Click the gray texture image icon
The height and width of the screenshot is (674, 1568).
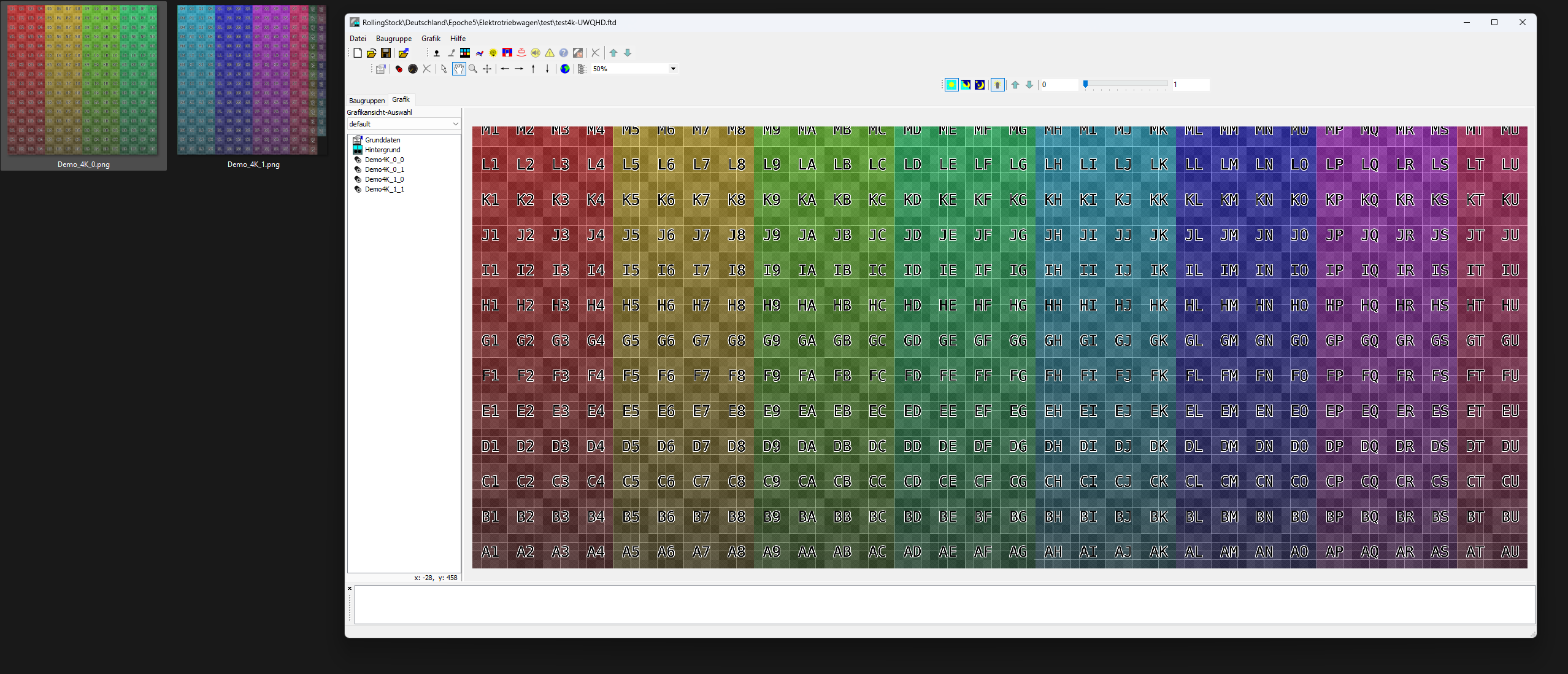[x=578, y=53]
